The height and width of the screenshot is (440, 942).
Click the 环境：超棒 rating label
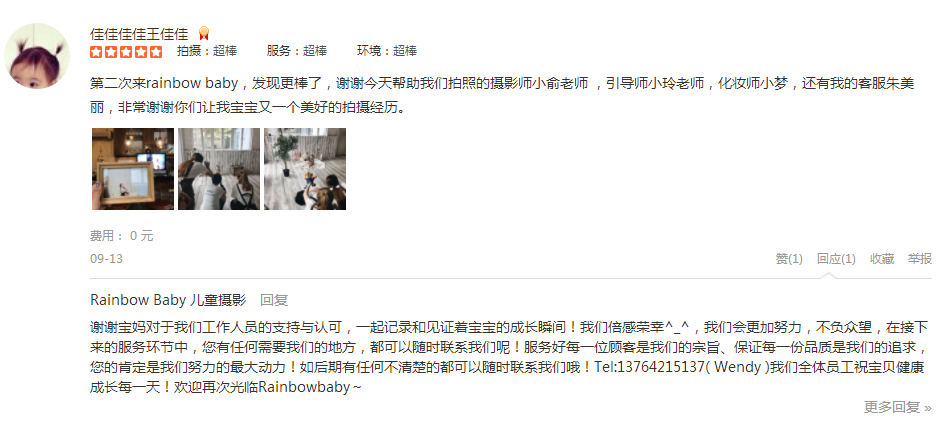pyautogui.click(x=387, y=51)
